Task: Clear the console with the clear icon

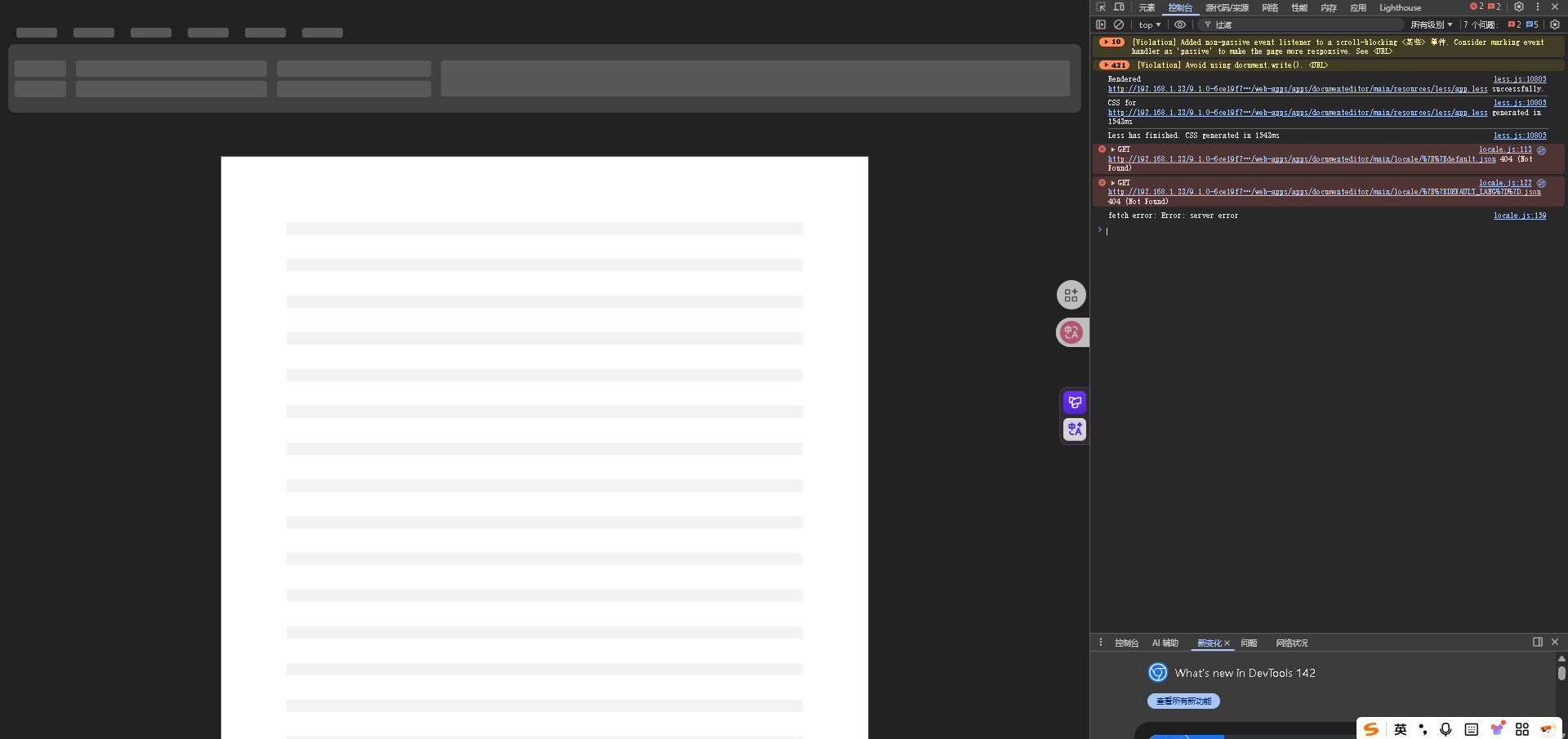Action: coord(1119,25)
